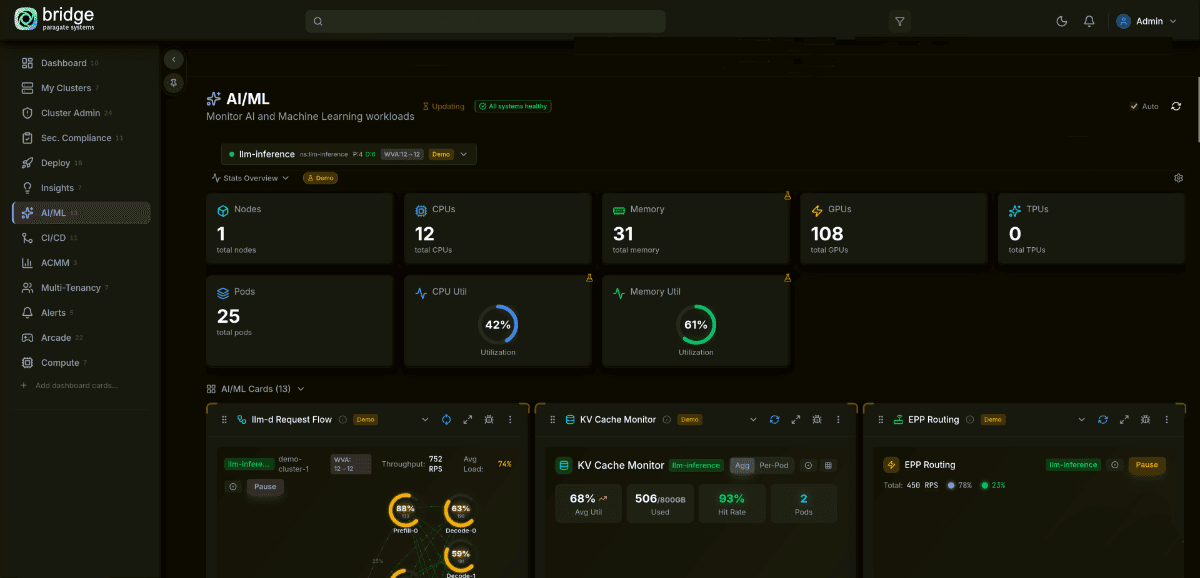1200x578 pixels.
Task: Click drag handle of KV Cache Monitor card
Action: point(552,420)
